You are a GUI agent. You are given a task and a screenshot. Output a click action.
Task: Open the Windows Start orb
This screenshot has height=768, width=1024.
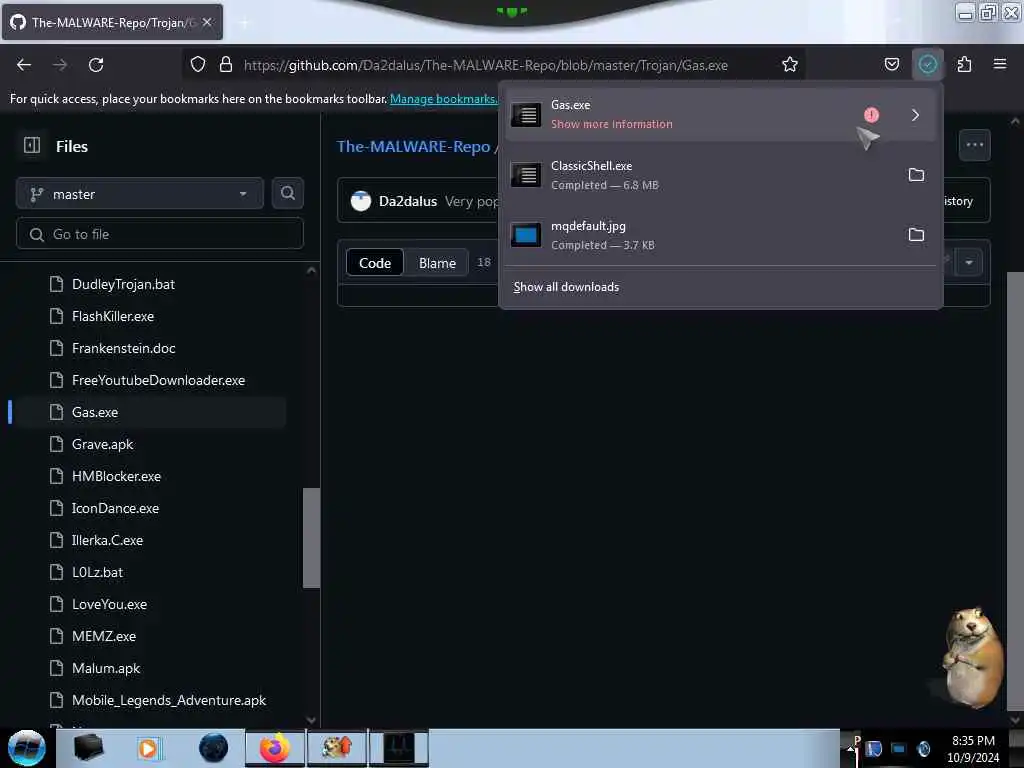pyautogui.click(x=26, y=748)
